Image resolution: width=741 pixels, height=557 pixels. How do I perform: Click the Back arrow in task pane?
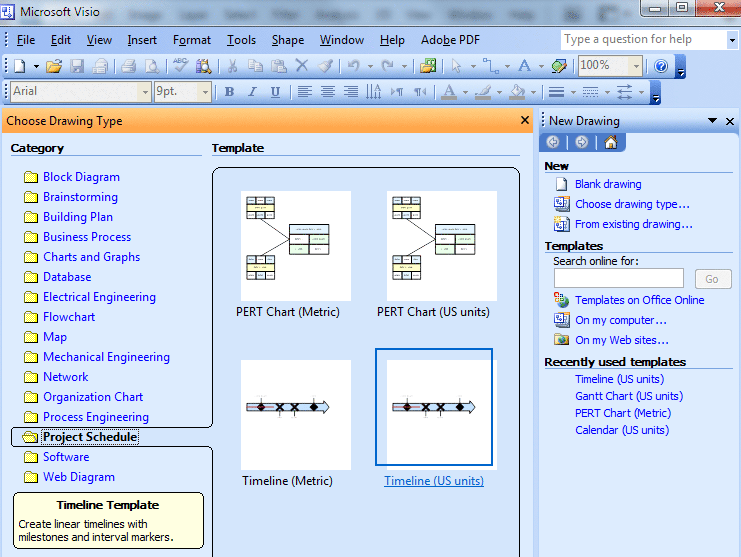point(553,142)
